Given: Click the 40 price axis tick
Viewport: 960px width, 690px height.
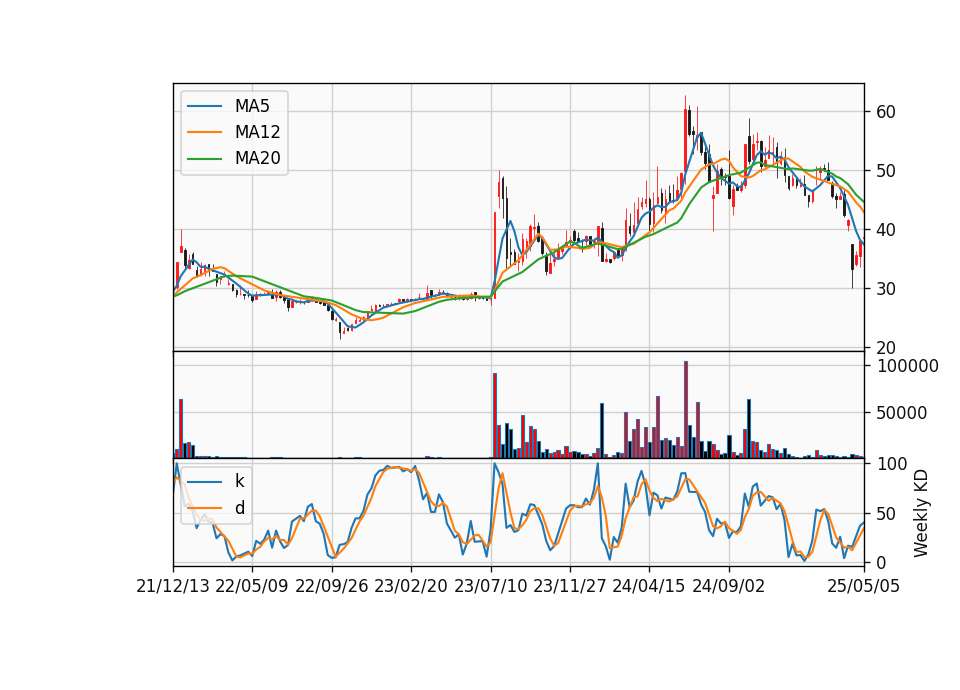Looking at the screenshot, I should coord(885,230).
